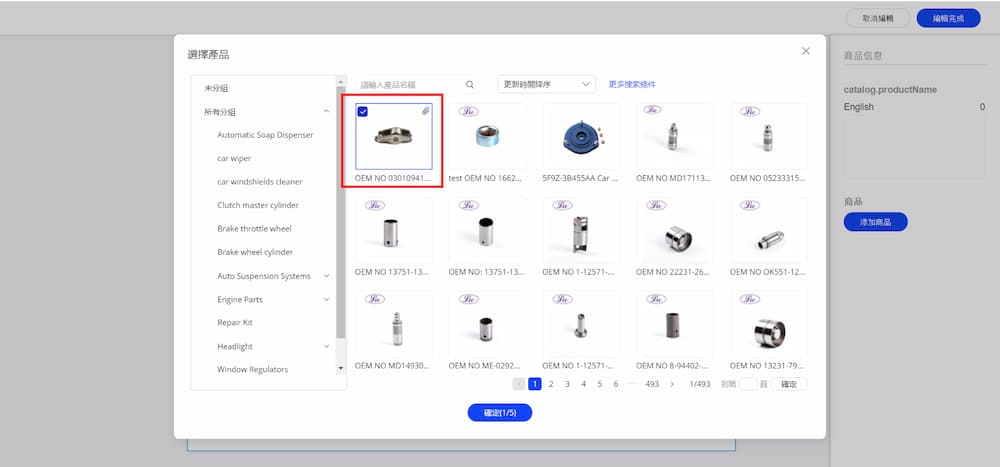Image resolution: width=1000 pixels, height=467 pixels.
Task: Select the car wiper category
Action: 234,158
